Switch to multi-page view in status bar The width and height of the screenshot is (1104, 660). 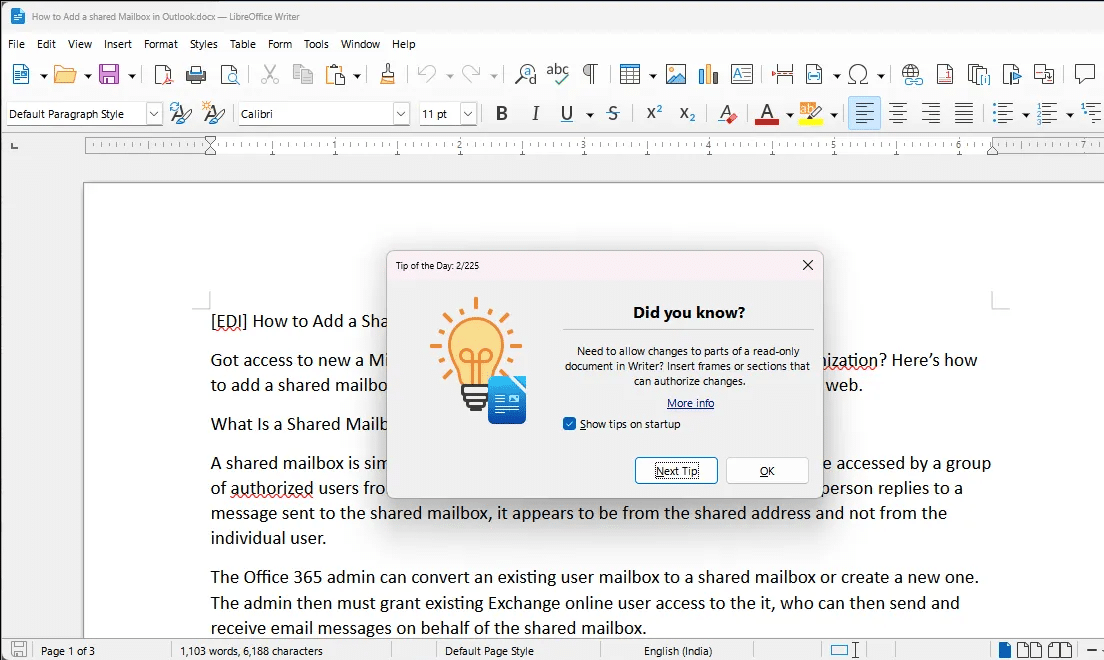coord(1029,649)
